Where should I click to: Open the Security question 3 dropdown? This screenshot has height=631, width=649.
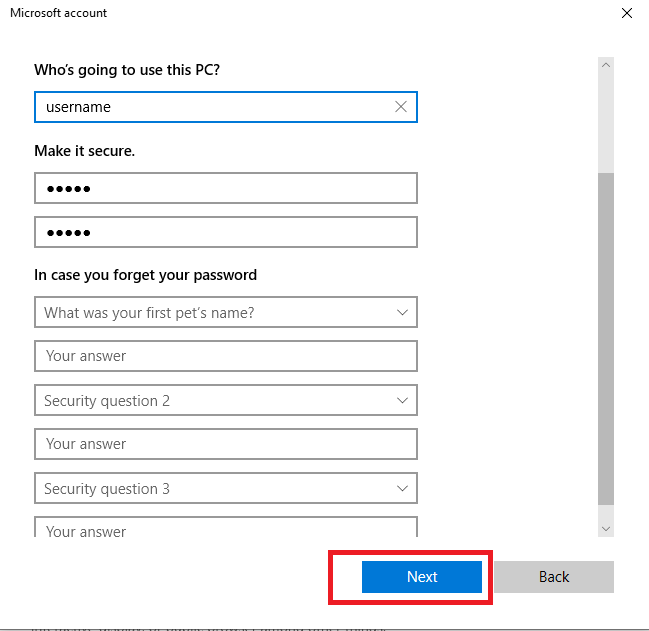[215, 489]
